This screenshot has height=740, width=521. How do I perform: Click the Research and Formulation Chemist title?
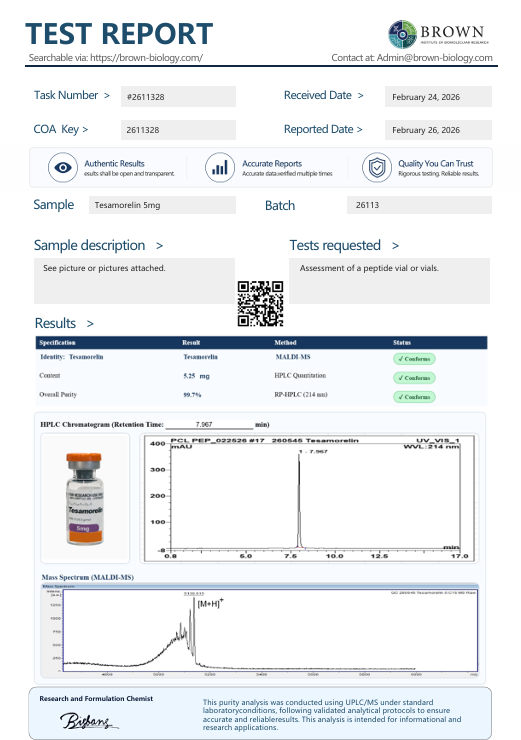point(96,698)
